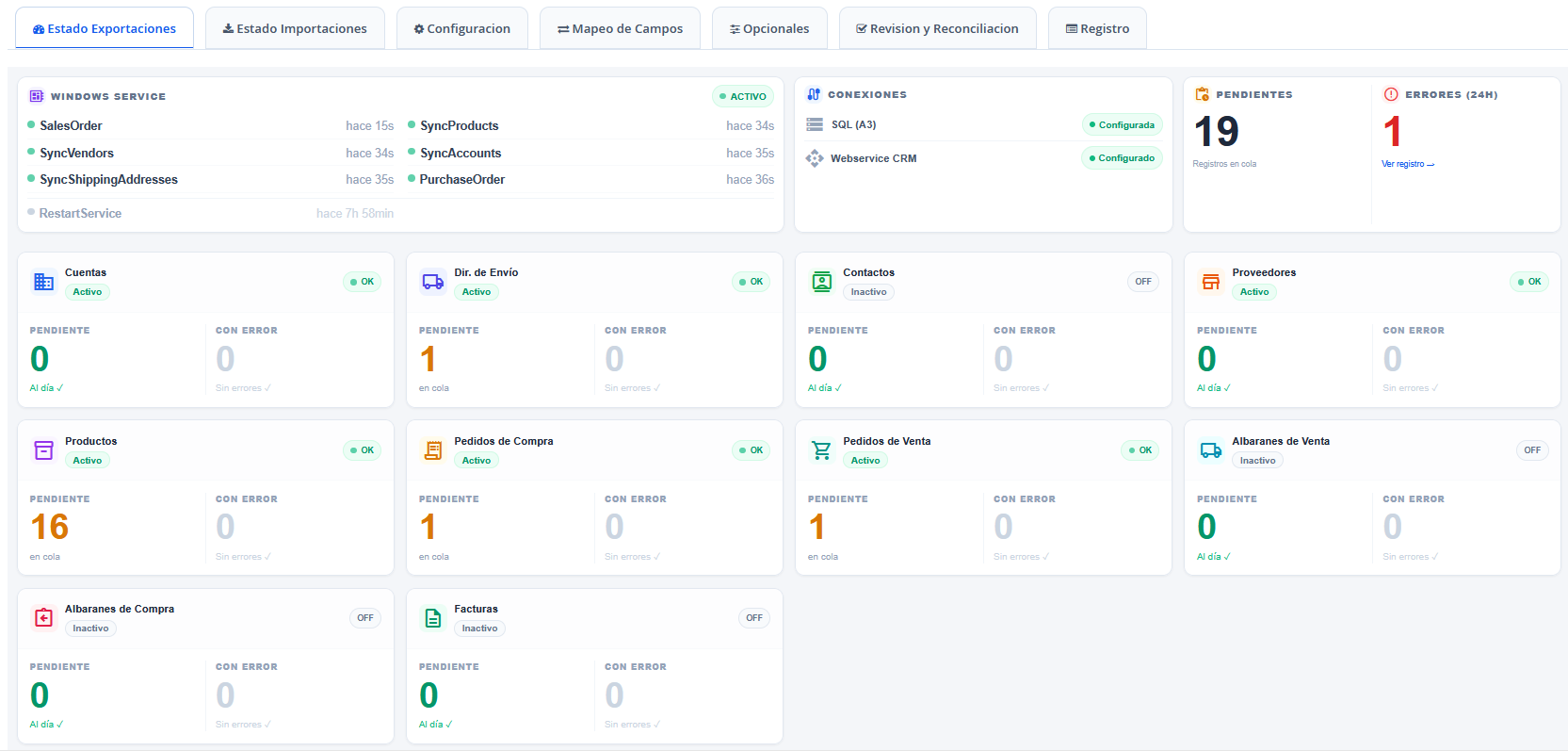The width and height of the screenshot is (1568, 751).
Task: Click Webservice CRM Configurado badge
Action: 1122,157
